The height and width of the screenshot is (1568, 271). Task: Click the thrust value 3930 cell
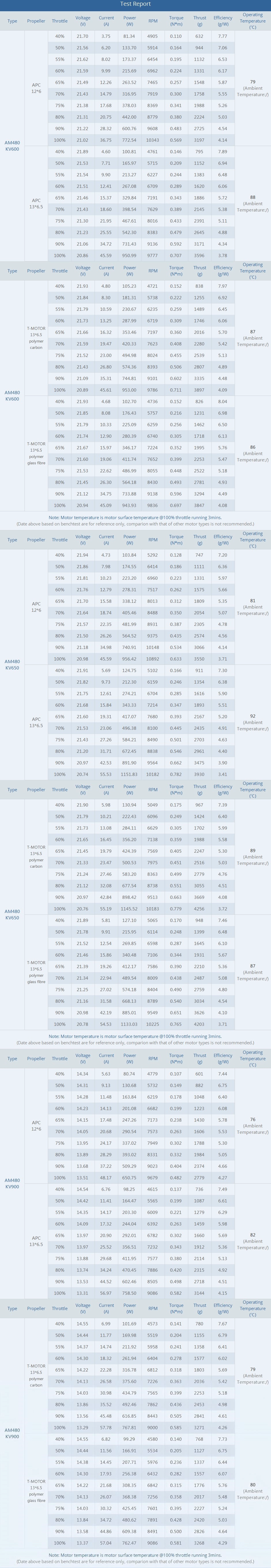(x=199, y=774)
